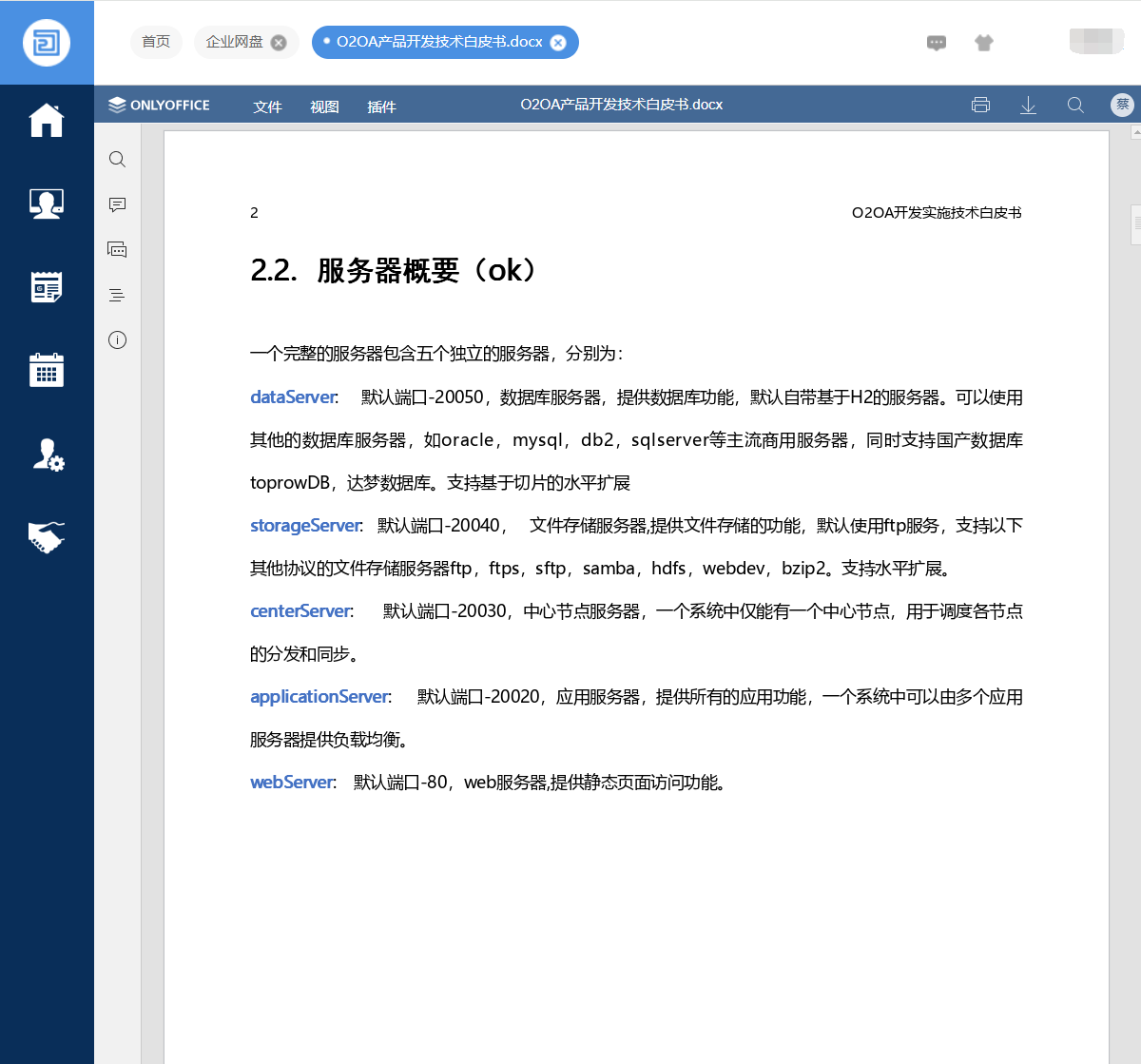This screenshot has width=1141, height=1064.
Task: Open the home icon in left sidebar
Action: tap(47, 121)
